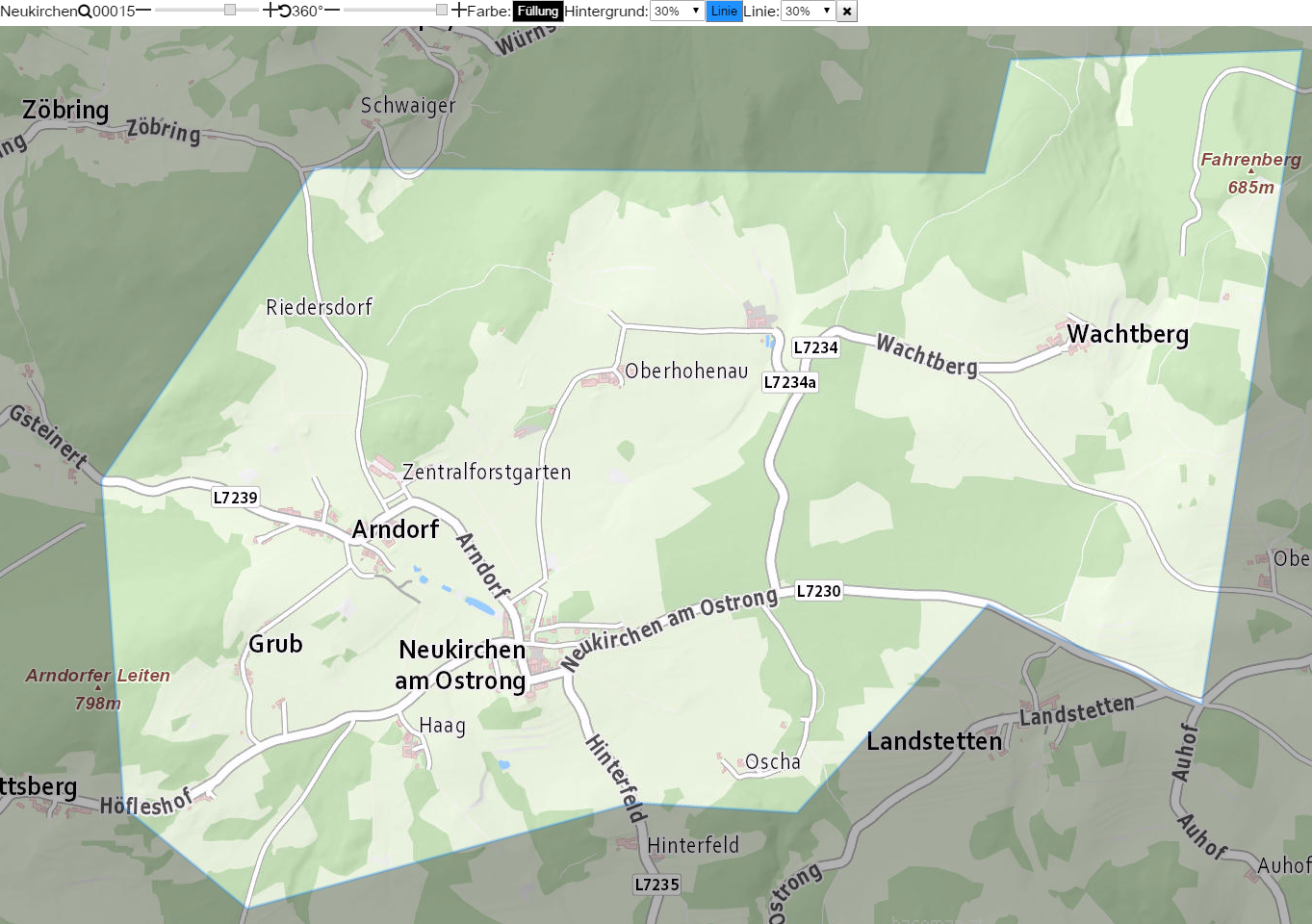Decrease zoom with the minus icon
Image resolution: width=1312 pixels, height=924 pixels.
point(143,11)
